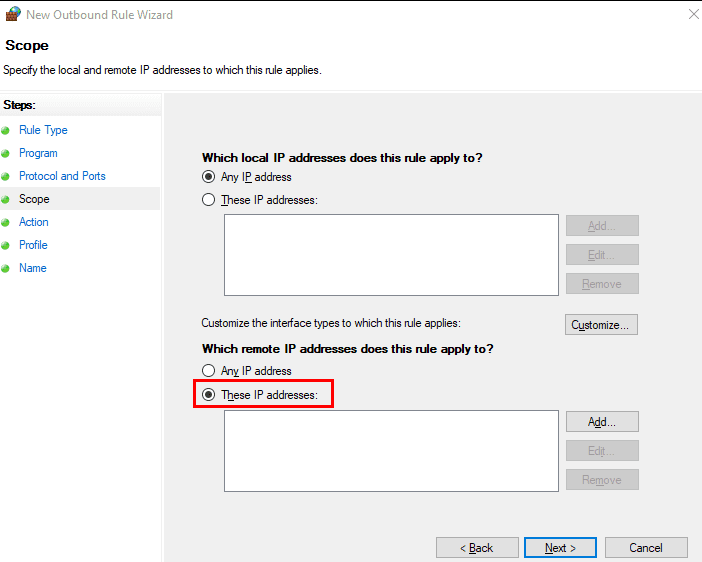Select local Any IP address radio button
The image size is (702, 562).
pos(208,177)
